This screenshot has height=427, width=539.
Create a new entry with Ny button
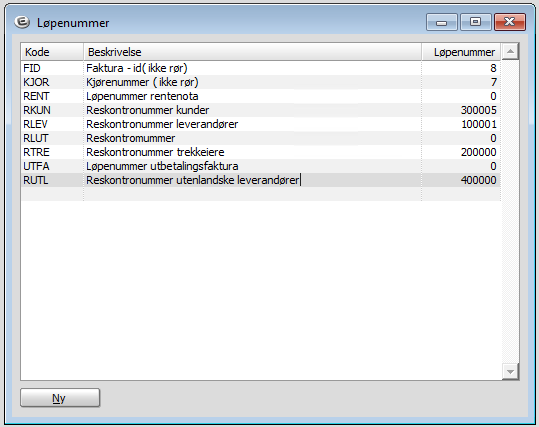(x=60, y=398)
